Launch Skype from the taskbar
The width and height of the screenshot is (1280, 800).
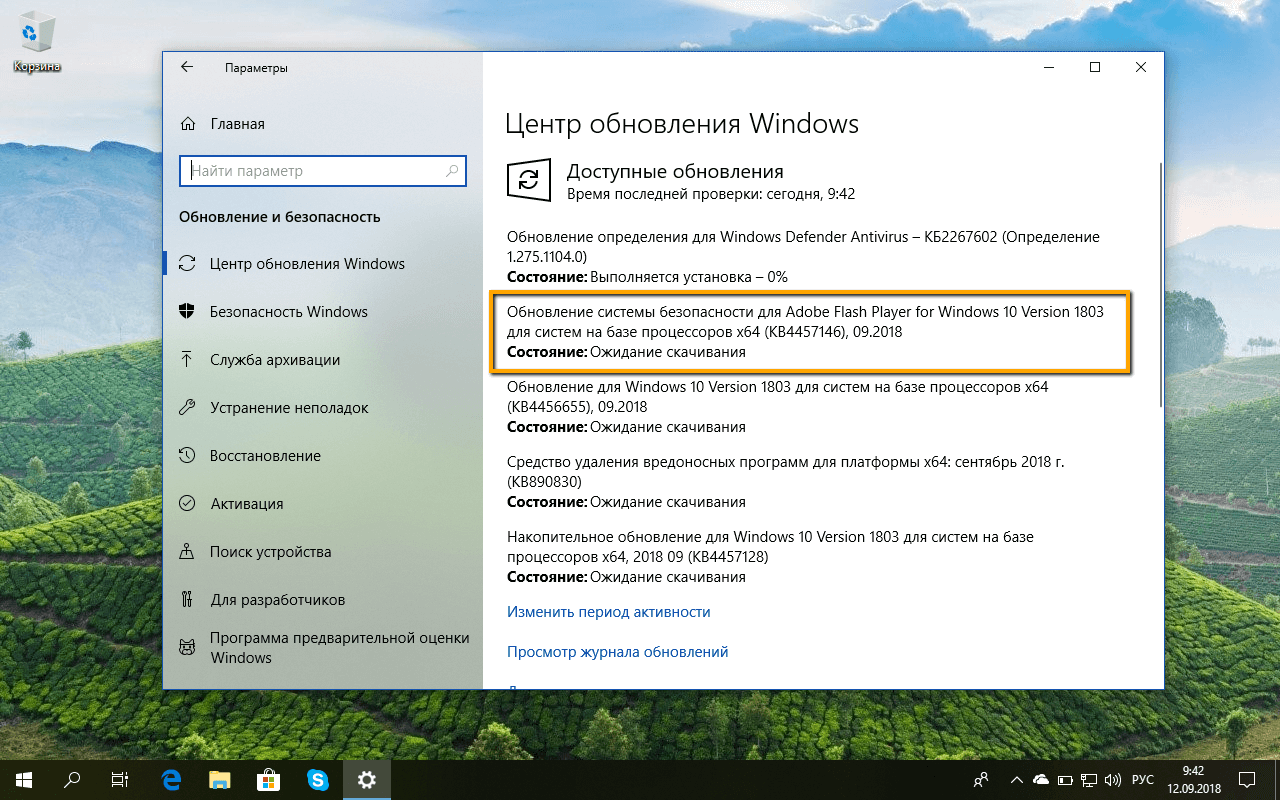point(318,779)
